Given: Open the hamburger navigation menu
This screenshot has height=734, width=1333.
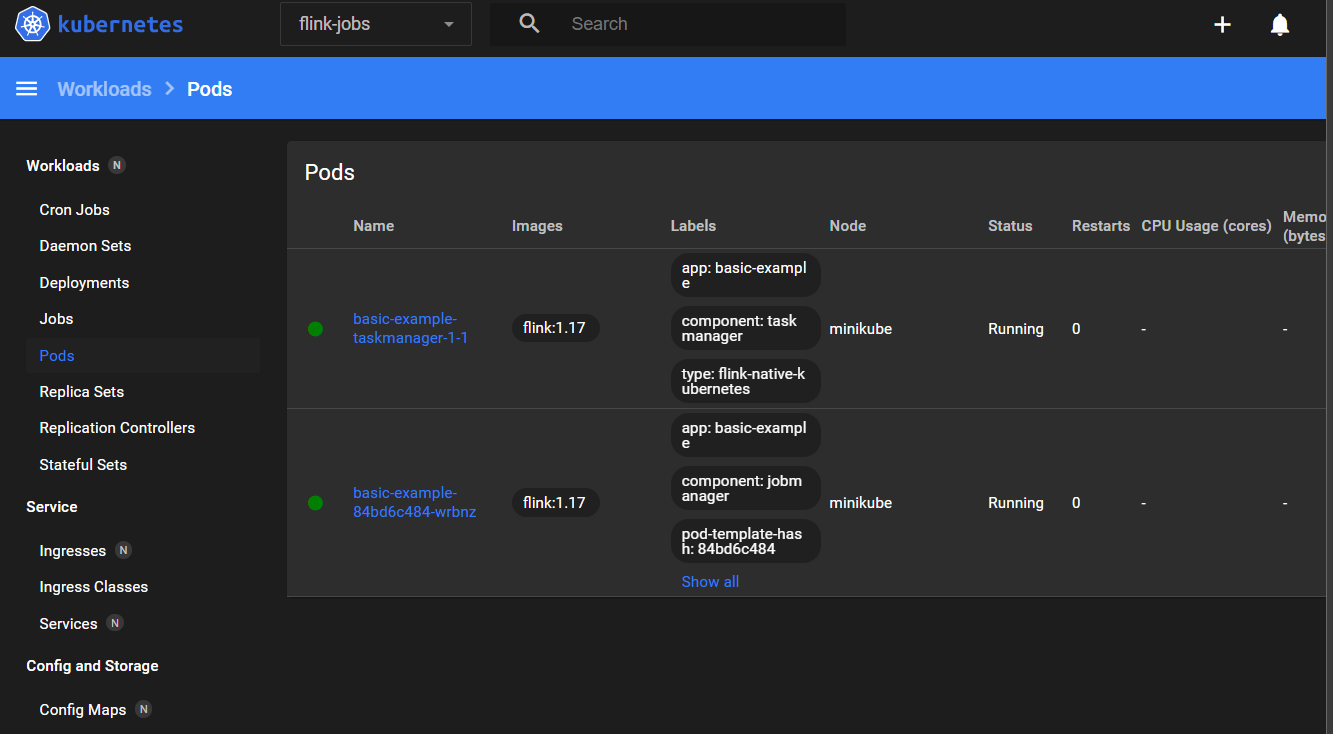Looking at the screenshot, I should point(27,89).
